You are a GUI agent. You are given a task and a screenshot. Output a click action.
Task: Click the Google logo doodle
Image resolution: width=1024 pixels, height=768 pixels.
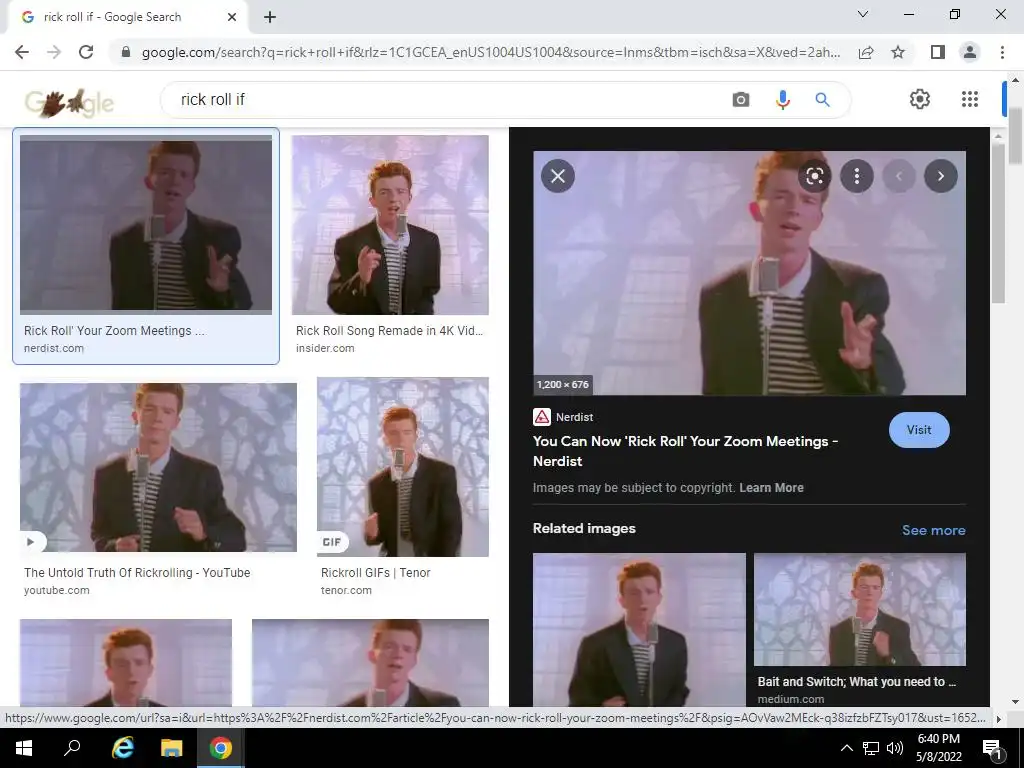click(x=69, y=102)
